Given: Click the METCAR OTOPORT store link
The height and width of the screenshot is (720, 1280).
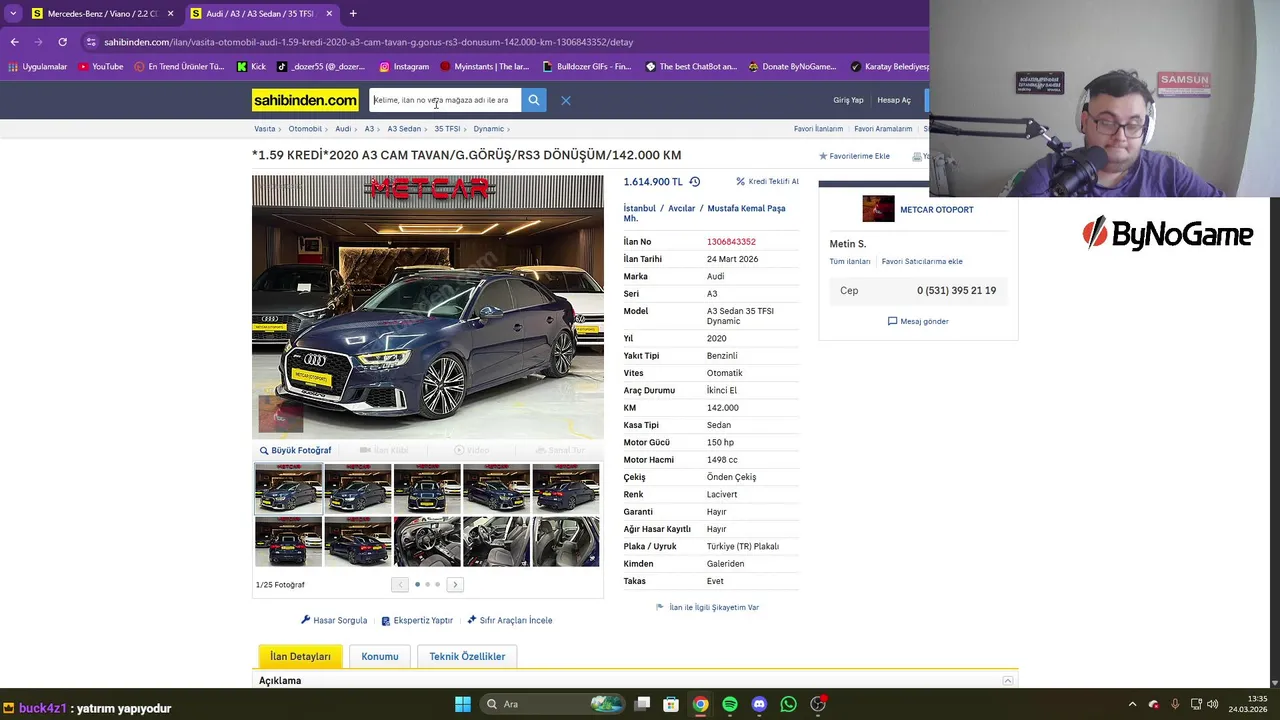Looking at the screenshot, I should 936,210.
